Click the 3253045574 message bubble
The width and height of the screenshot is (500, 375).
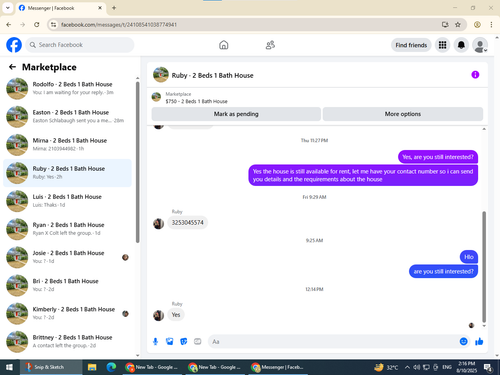188,222
